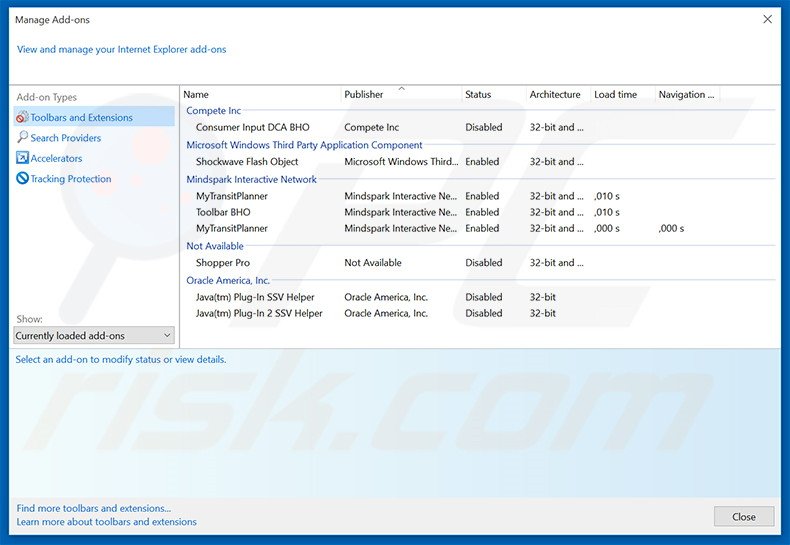Close the Manage Add-ons window with X
The image size is (790, 545).
coord(767,19)
